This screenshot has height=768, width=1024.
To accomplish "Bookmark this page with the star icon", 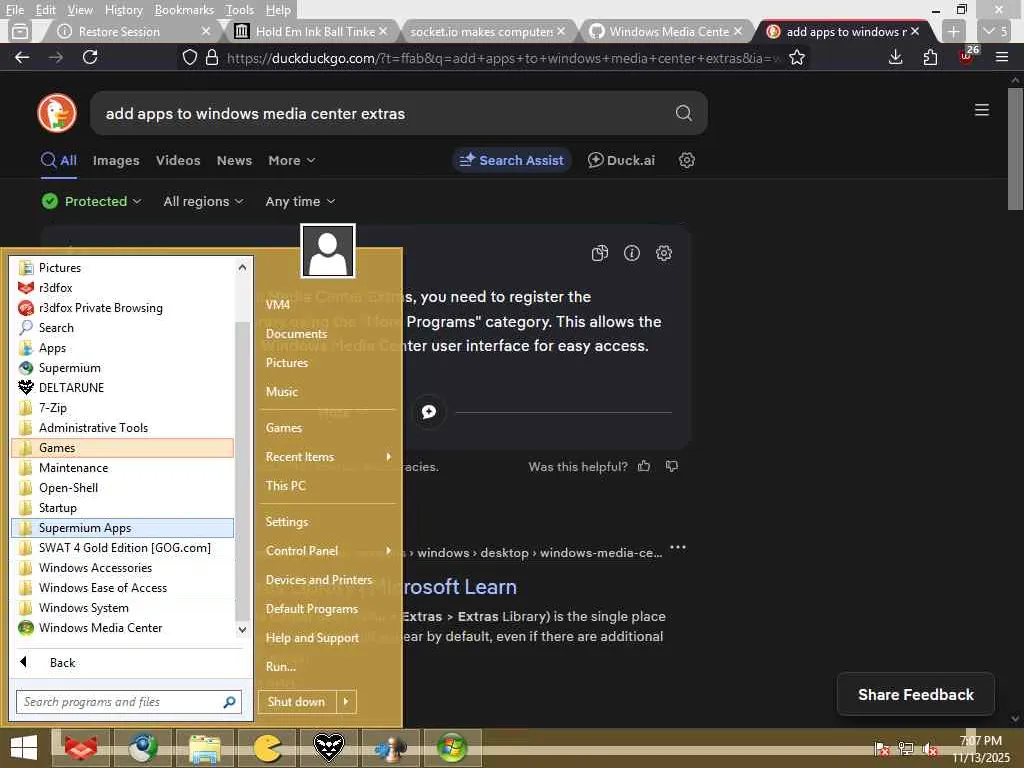I will 797,57.
